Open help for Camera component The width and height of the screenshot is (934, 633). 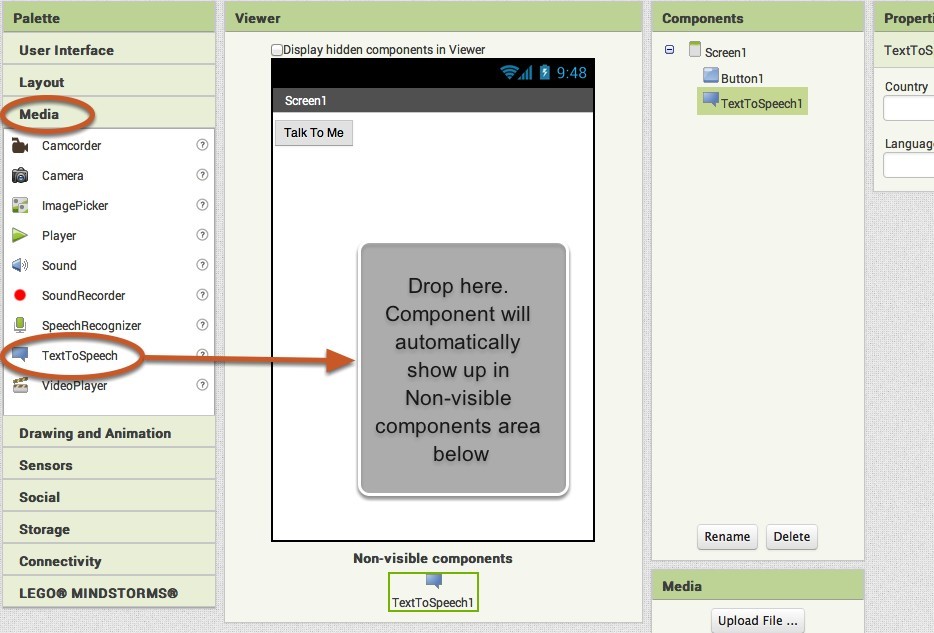[203, 174]
